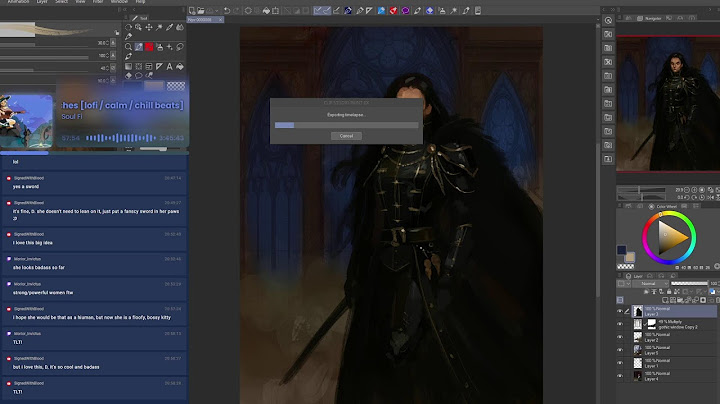This screenshot has width=720, height=404.
Task: Open the layer blending mode Normal dropdown
Action: 651,284
